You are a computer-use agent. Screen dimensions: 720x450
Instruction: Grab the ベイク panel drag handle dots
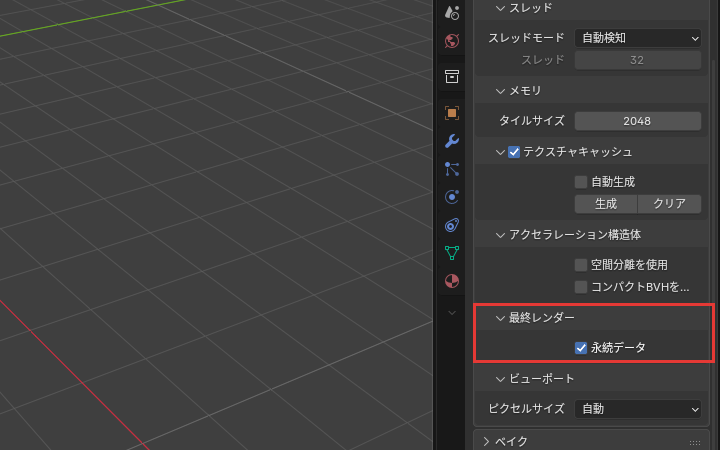click(695, 443)
